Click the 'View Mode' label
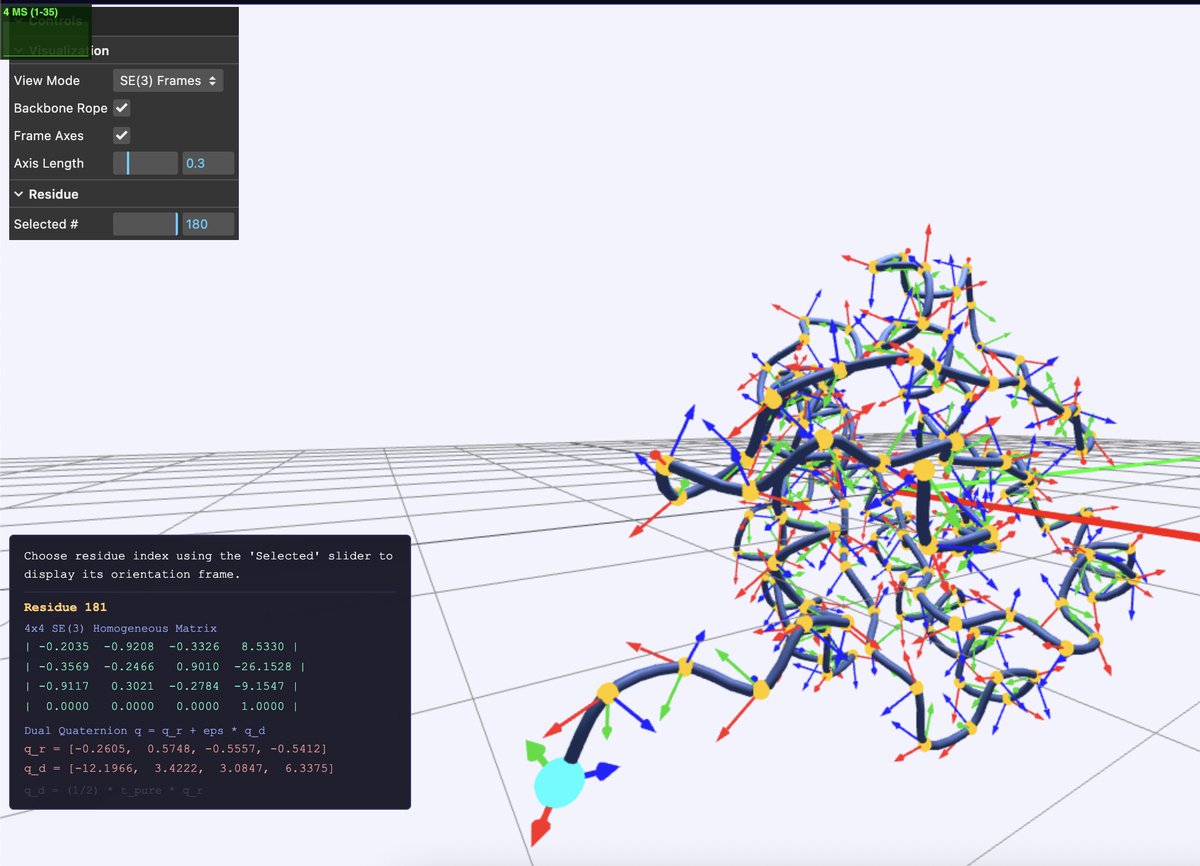Screen dimensions: 1200x866 coord(47,80)
